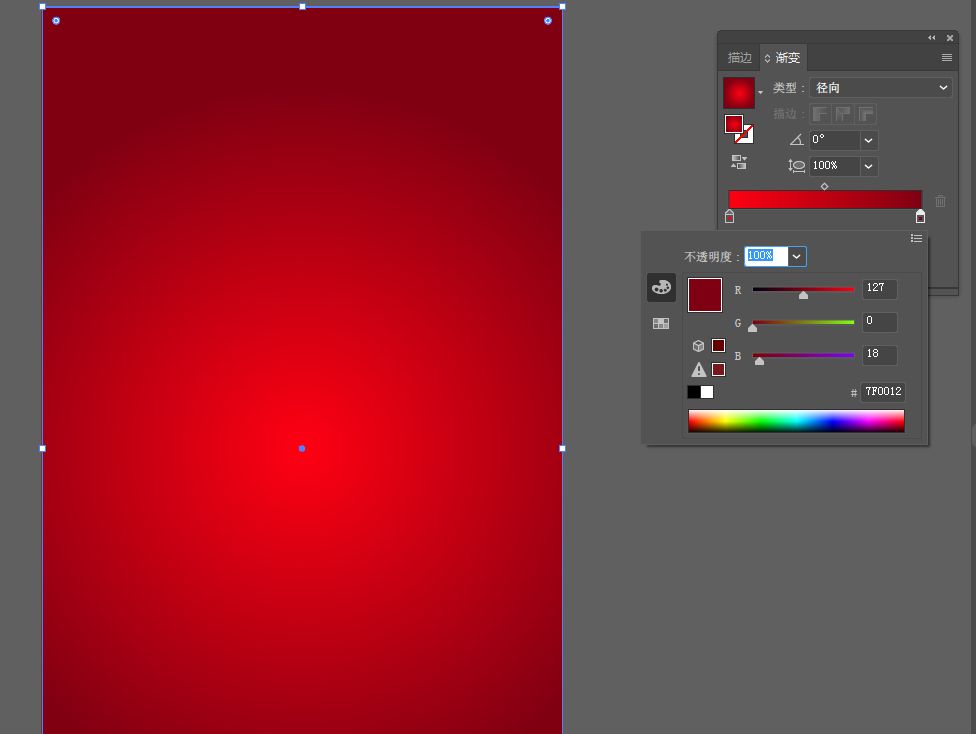Open the 类型 gradient type dropdown
This screenshot has height=734, width=976.
click(881, 88)
